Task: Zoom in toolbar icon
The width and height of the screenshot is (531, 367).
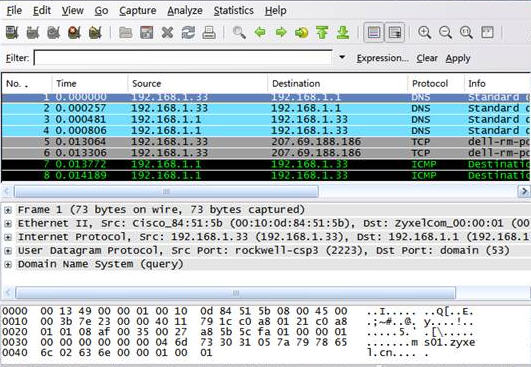Action: point(424,33)
